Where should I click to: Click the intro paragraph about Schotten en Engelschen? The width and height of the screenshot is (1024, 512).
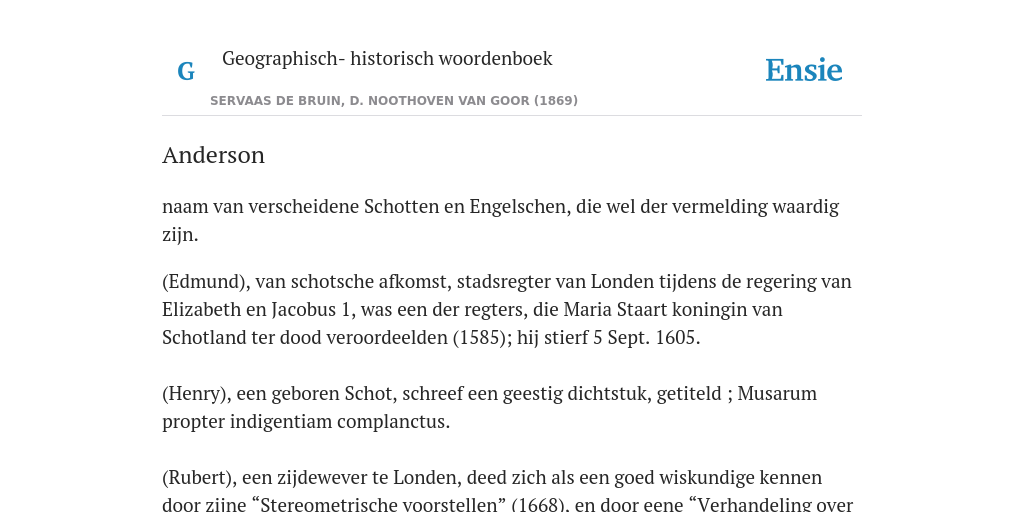click(501, 220)
